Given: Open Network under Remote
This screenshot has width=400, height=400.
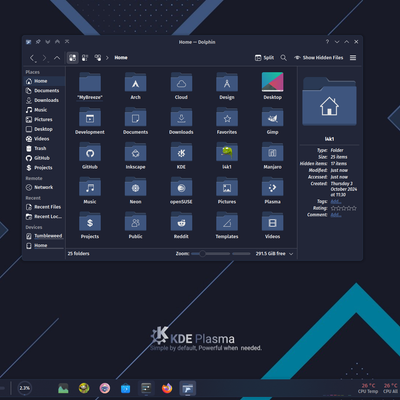Looking at the screenshot, I should pyautogui.click(x=44, y=187).
